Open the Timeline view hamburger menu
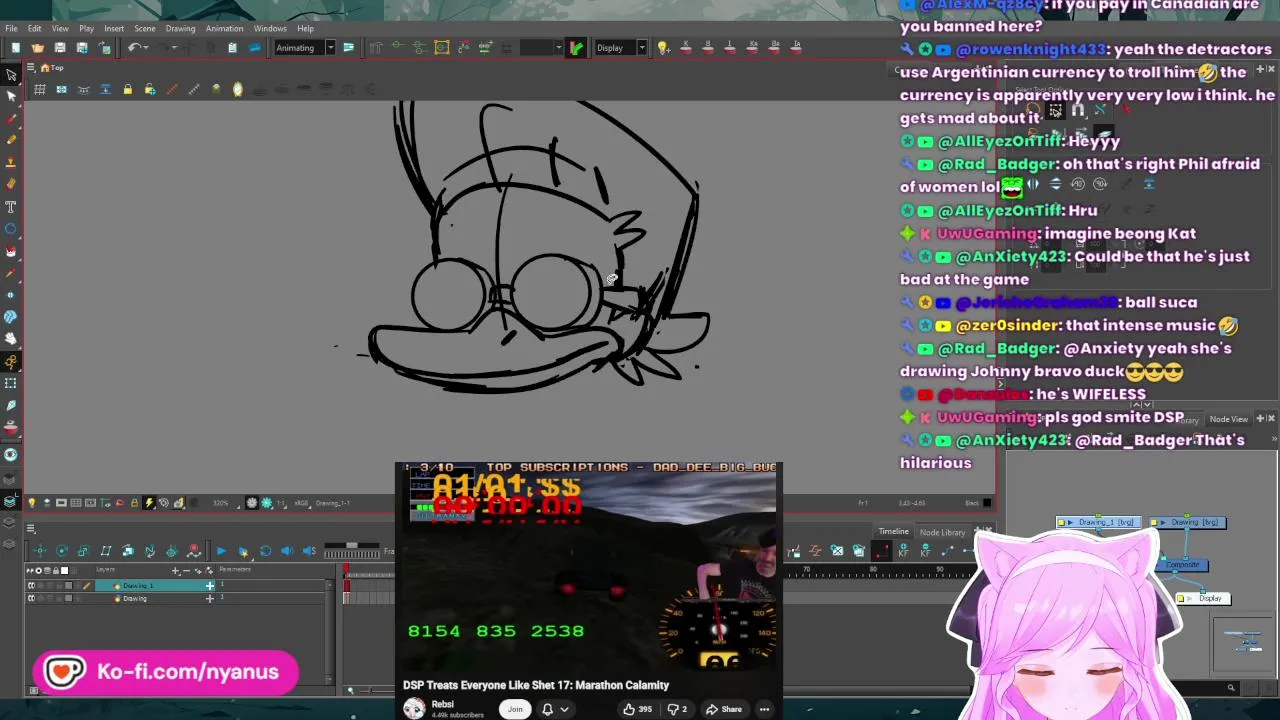 31,529
